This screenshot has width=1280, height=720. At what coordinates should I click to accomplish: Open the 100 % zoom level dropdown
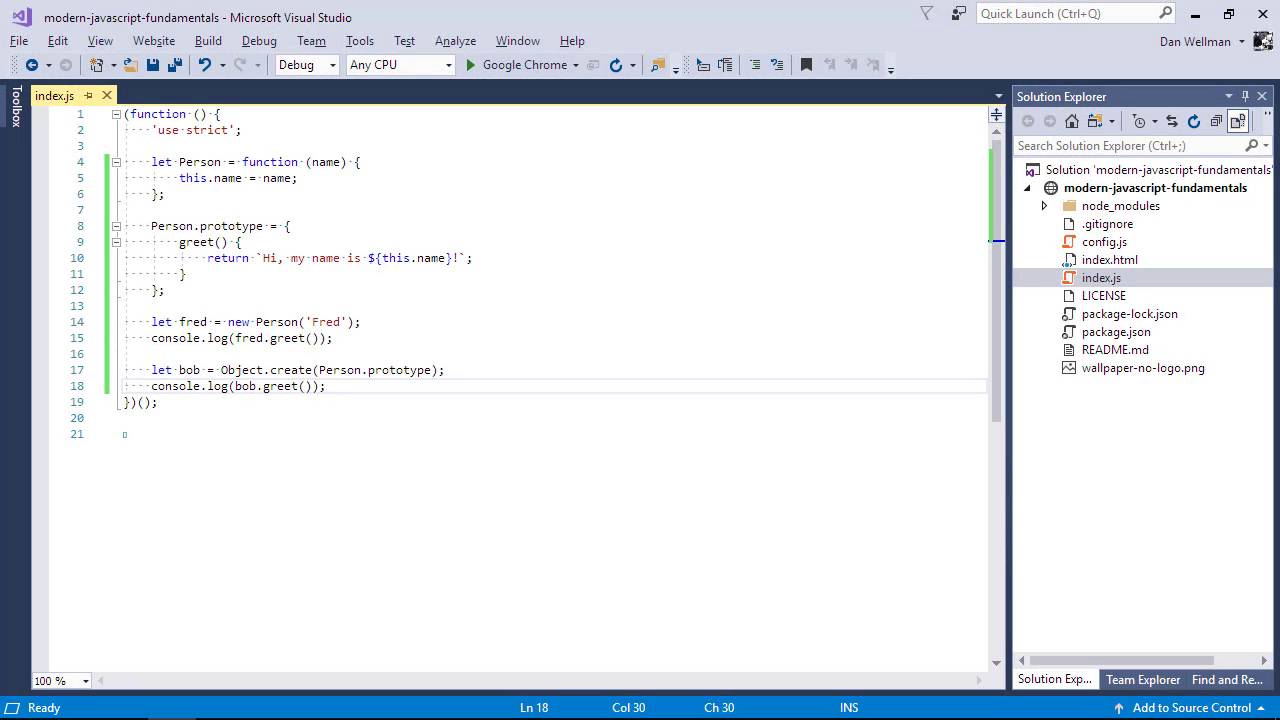(85, 681)
